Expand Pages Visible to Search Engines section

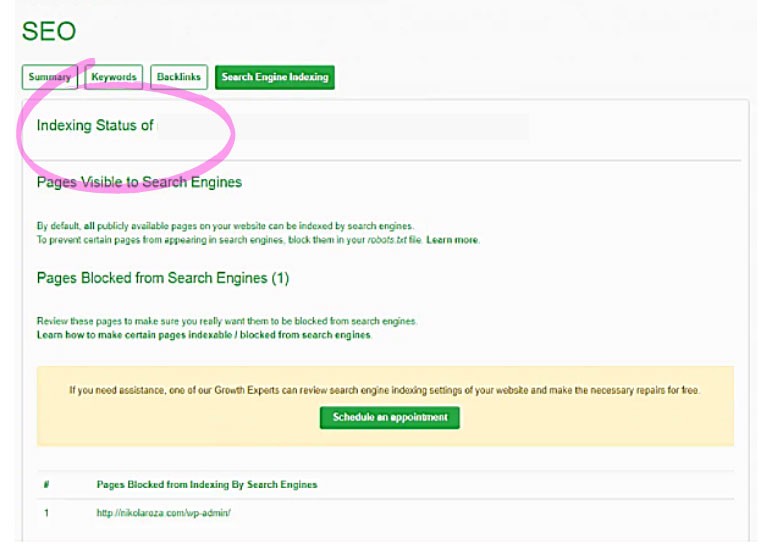(x=139, y=182)
